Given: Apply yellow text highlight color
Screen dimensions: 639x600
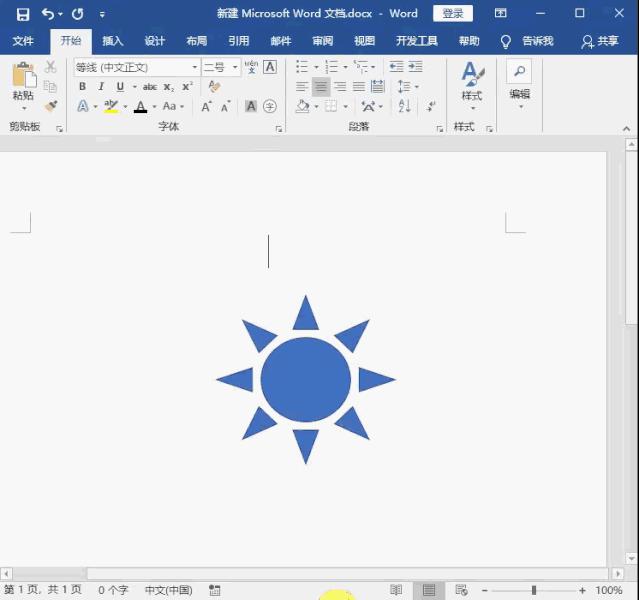Looking at the screenshot, I should pyautogui.click(x=110, y=106).
